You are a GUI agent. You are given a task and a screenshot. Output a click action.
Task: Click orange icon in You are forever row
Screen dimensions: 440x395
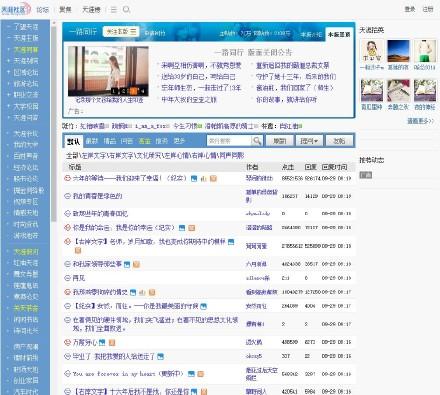coord(201,374)
